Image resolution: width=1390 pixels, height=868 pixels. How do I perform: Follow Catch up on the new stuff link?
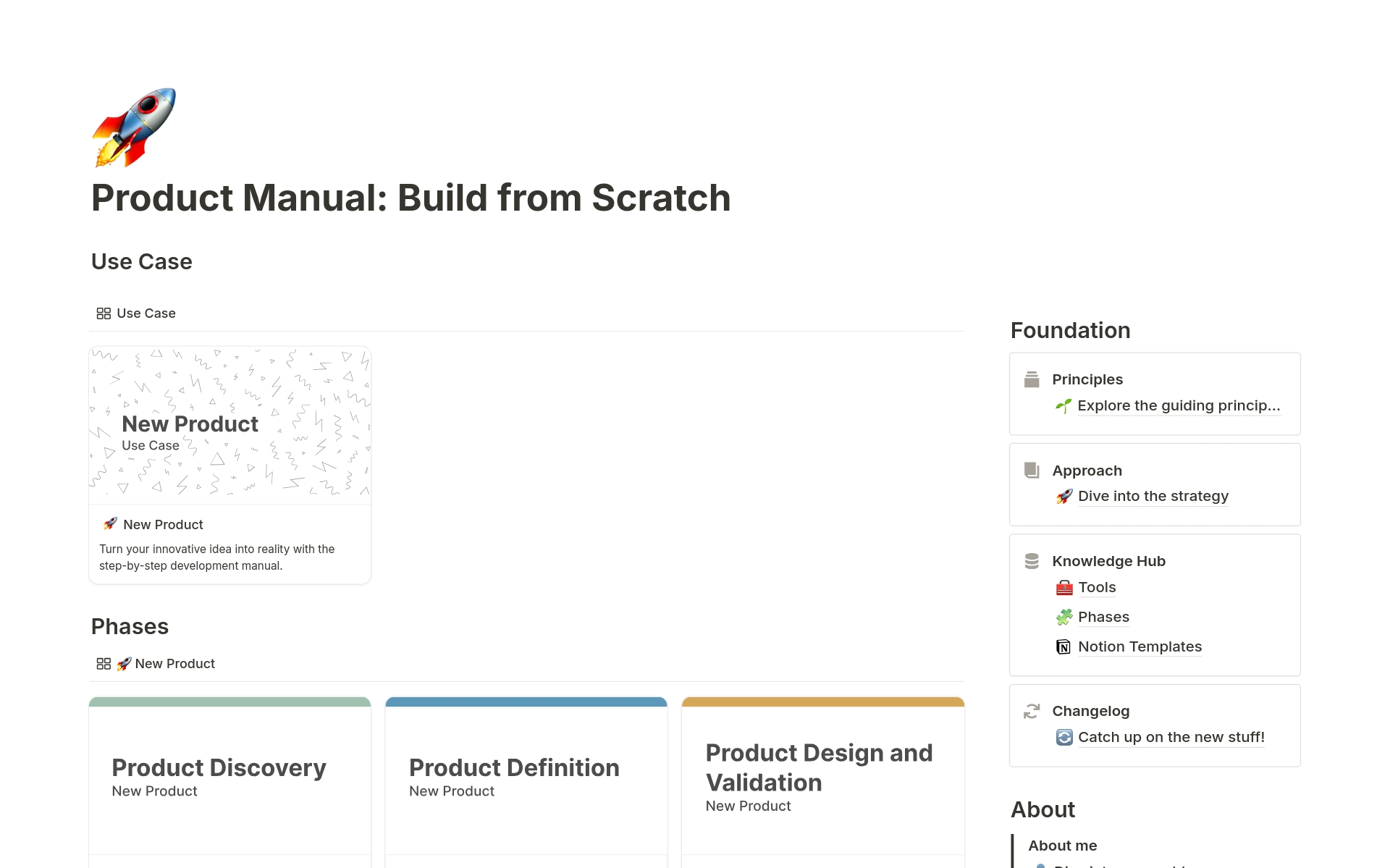(x=1171, y=737)
